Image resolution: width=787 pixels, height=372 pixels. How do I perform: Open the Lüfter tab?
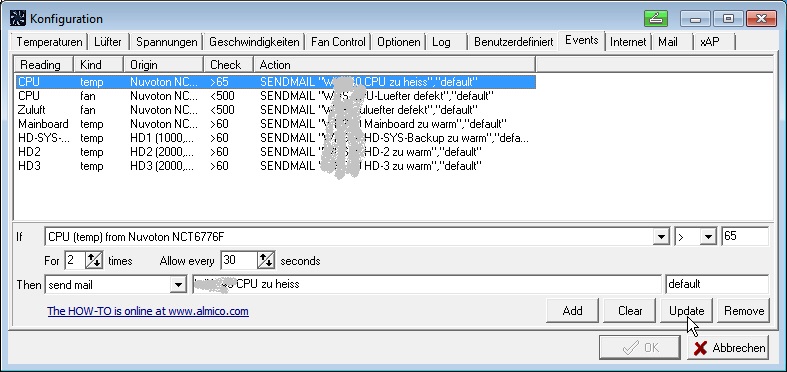[108, 42]
